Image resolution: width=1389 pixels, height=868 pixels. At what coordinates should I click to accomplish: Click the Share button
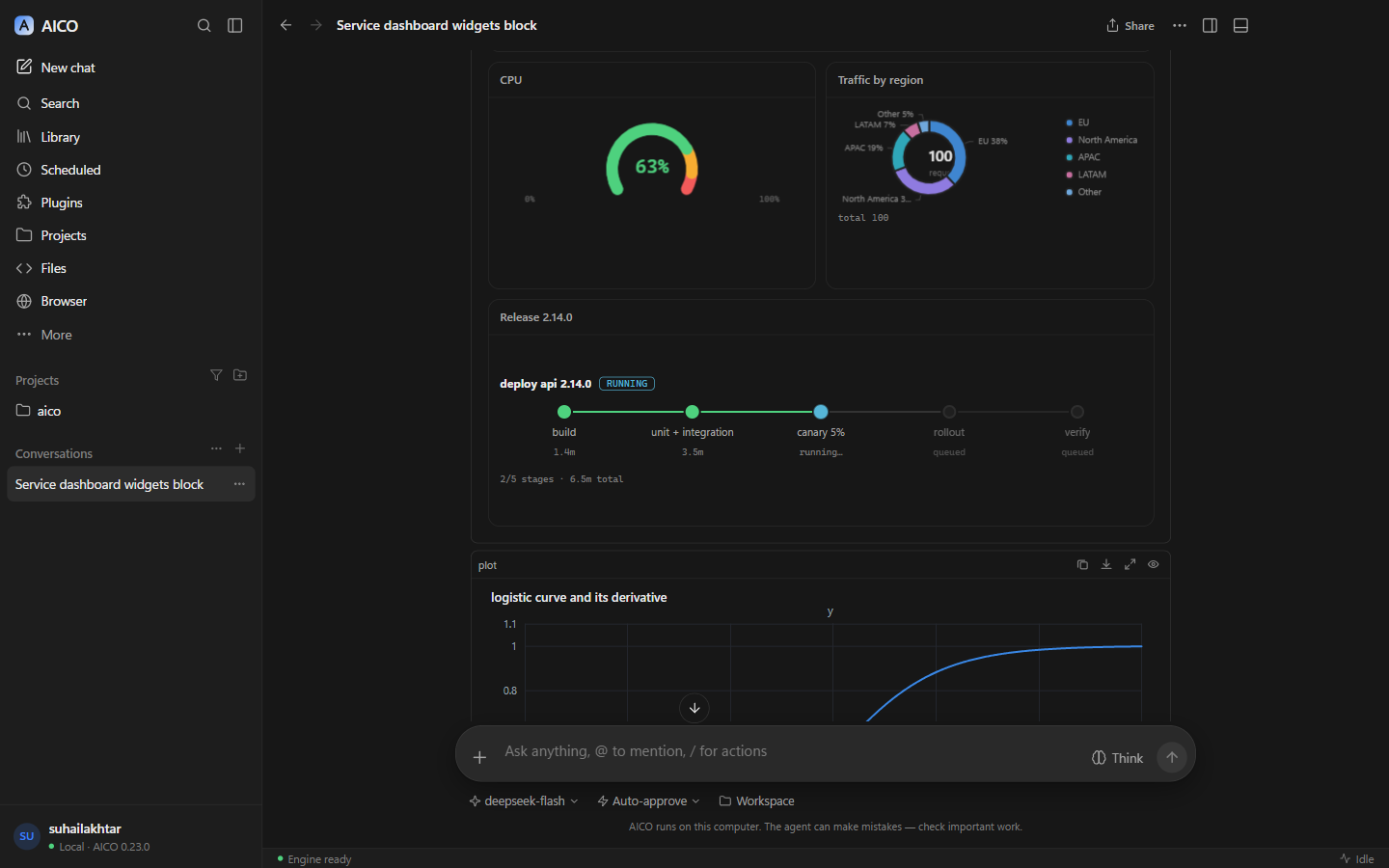1130,26
